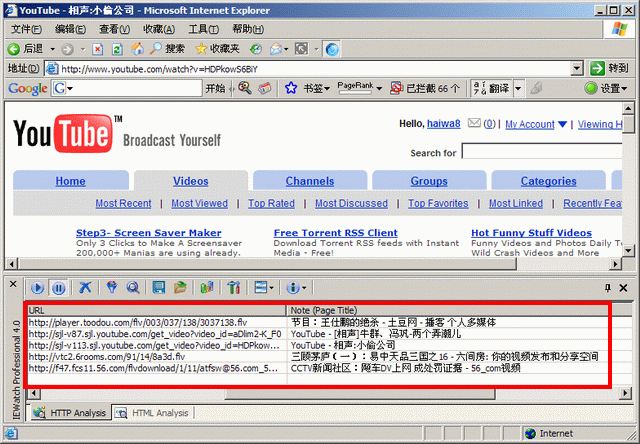Save the IEWatch log with the floppy disk icon

pos(158,288)
